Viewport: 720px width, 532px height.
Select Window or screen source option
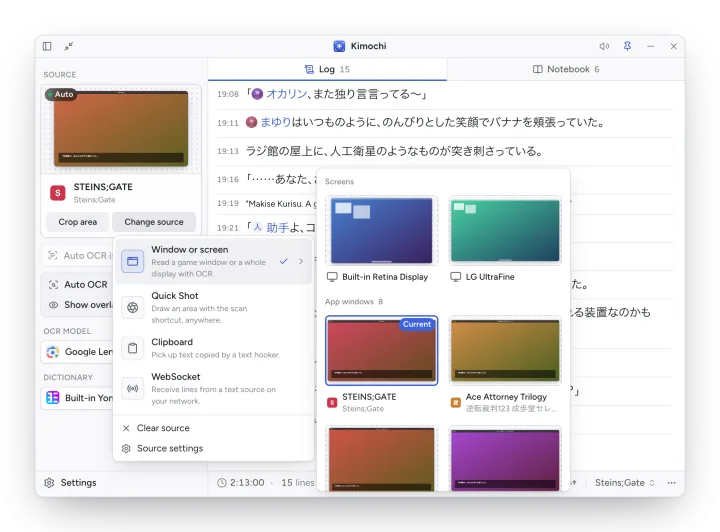214,261
